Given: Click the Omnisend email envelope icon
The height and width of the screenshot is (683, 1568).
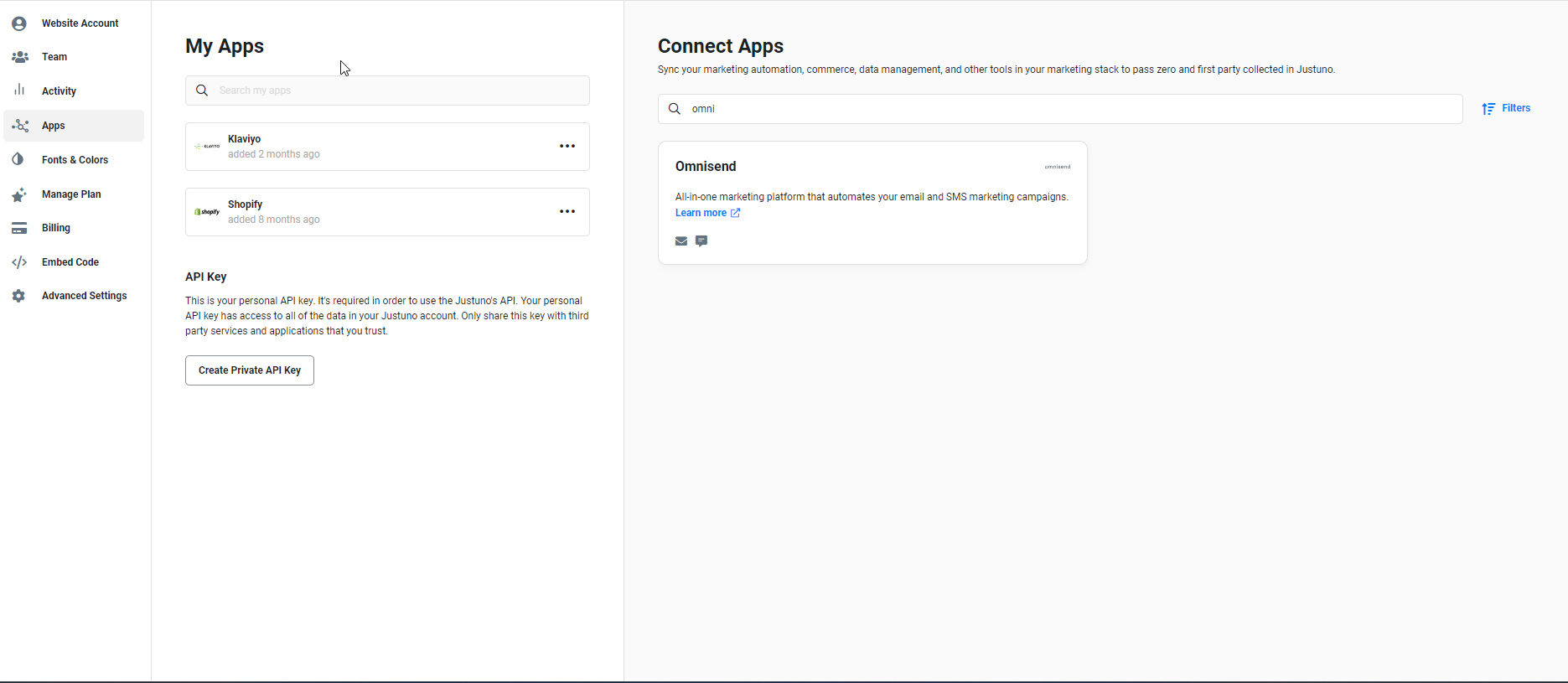Looking at the screenshot, I should [681, 241].
